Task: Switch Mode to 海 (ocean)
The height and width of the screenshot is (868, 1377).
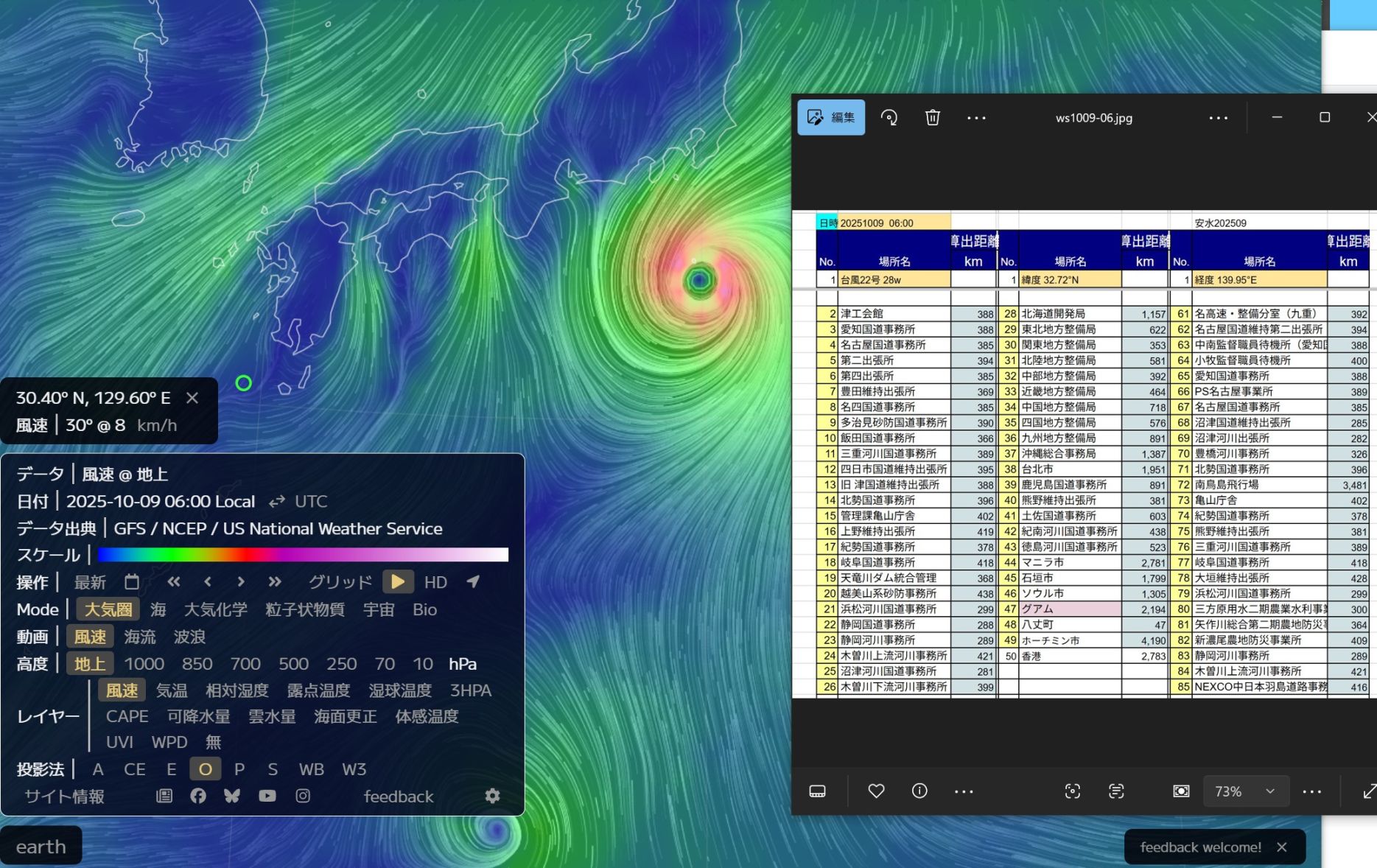Action: (158, 609)
